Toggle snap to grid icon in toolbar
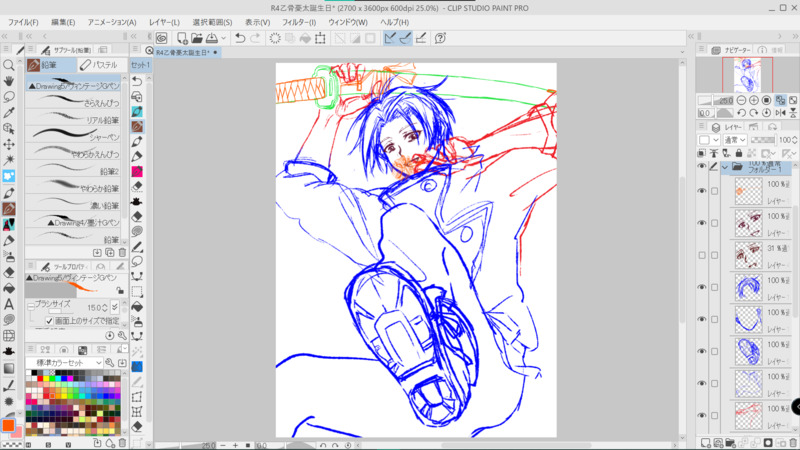Screen dimensions: 800x450 tap(421, 38)
